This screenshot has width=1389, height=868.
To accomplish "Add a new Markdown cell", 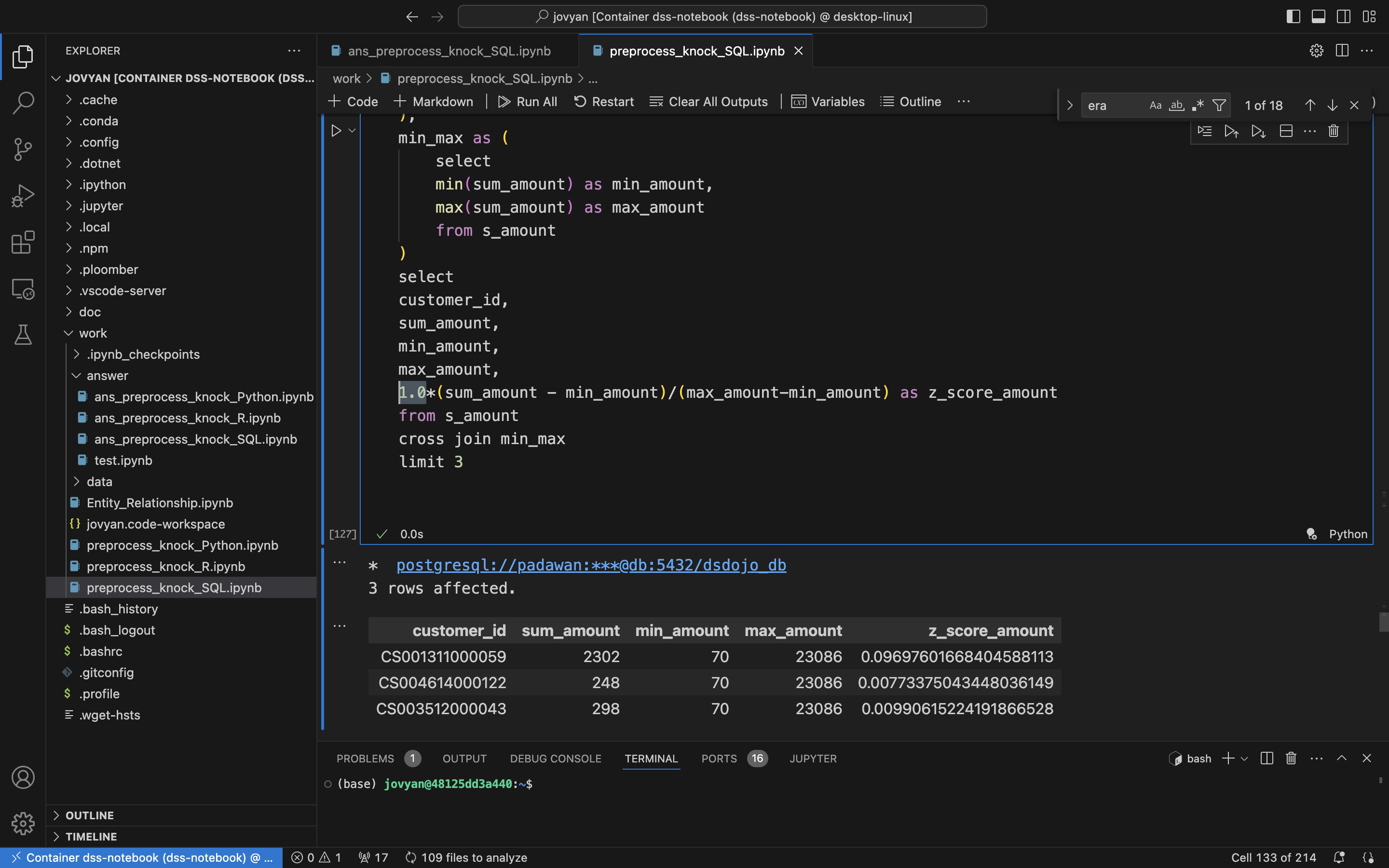I will click(434, 102).
